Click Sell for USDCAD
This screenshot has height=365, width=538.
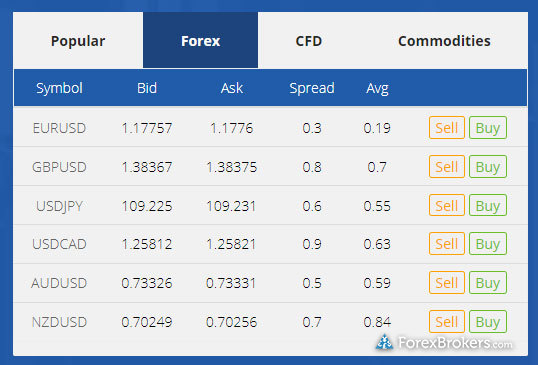[447, 244]
